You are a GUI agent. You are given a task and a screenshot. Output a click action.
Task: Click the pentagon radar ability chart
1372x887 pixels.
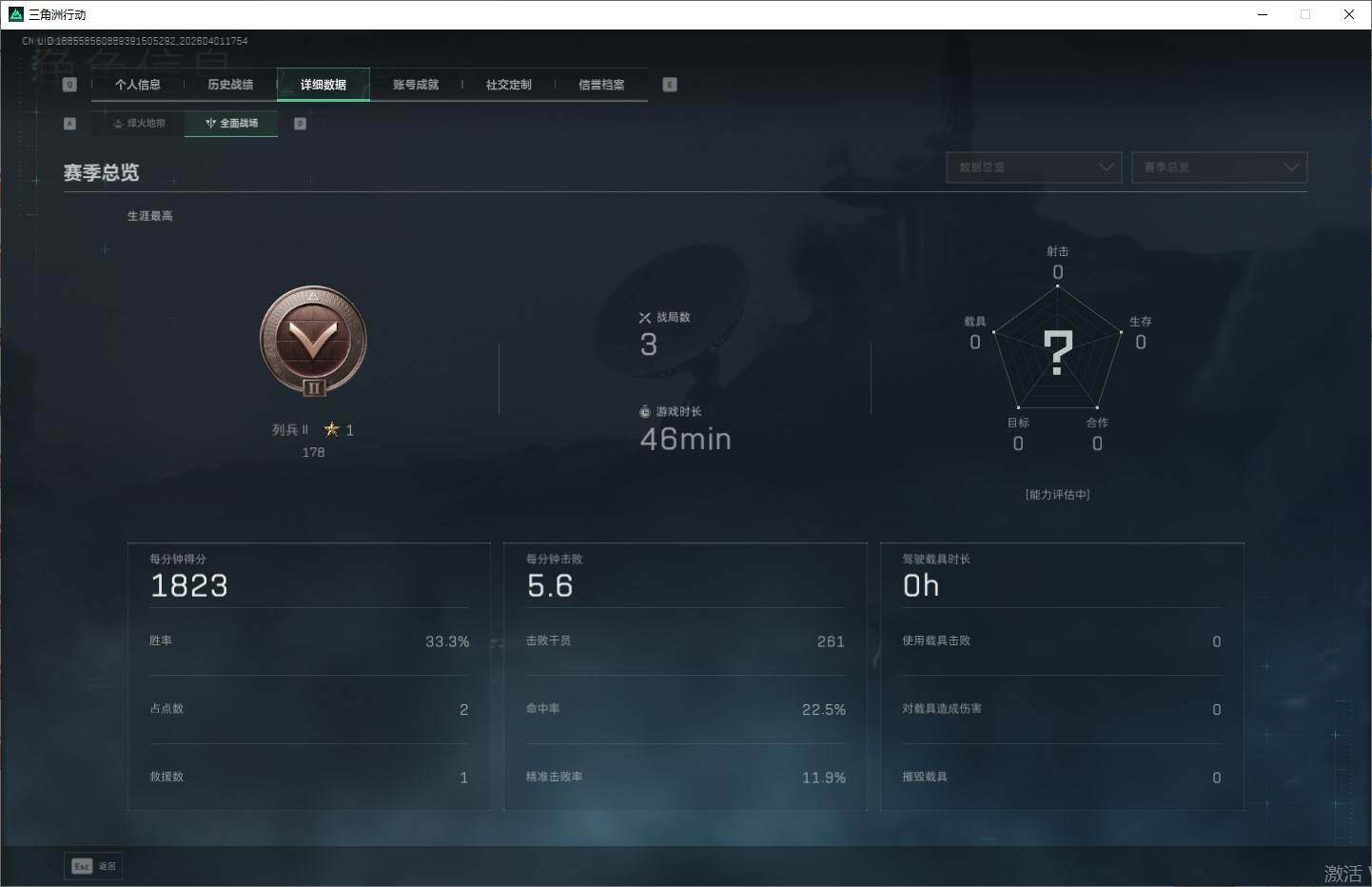1058,346
